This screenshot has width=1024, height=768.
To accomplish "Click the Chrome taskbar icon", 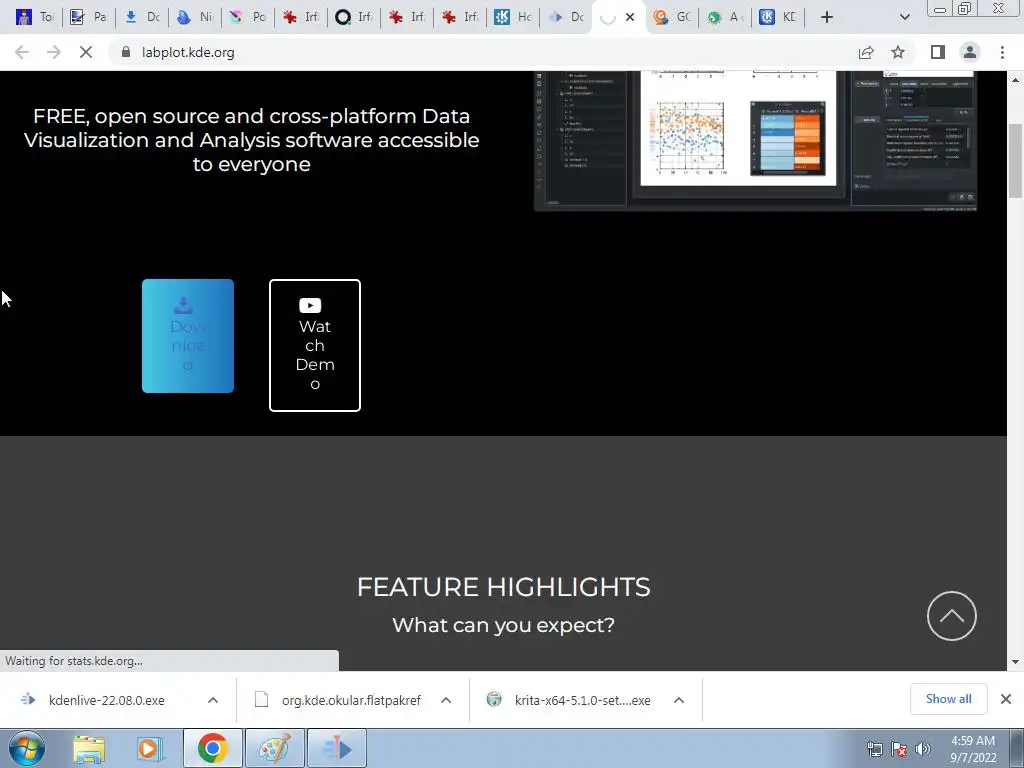I will (212, 748).
